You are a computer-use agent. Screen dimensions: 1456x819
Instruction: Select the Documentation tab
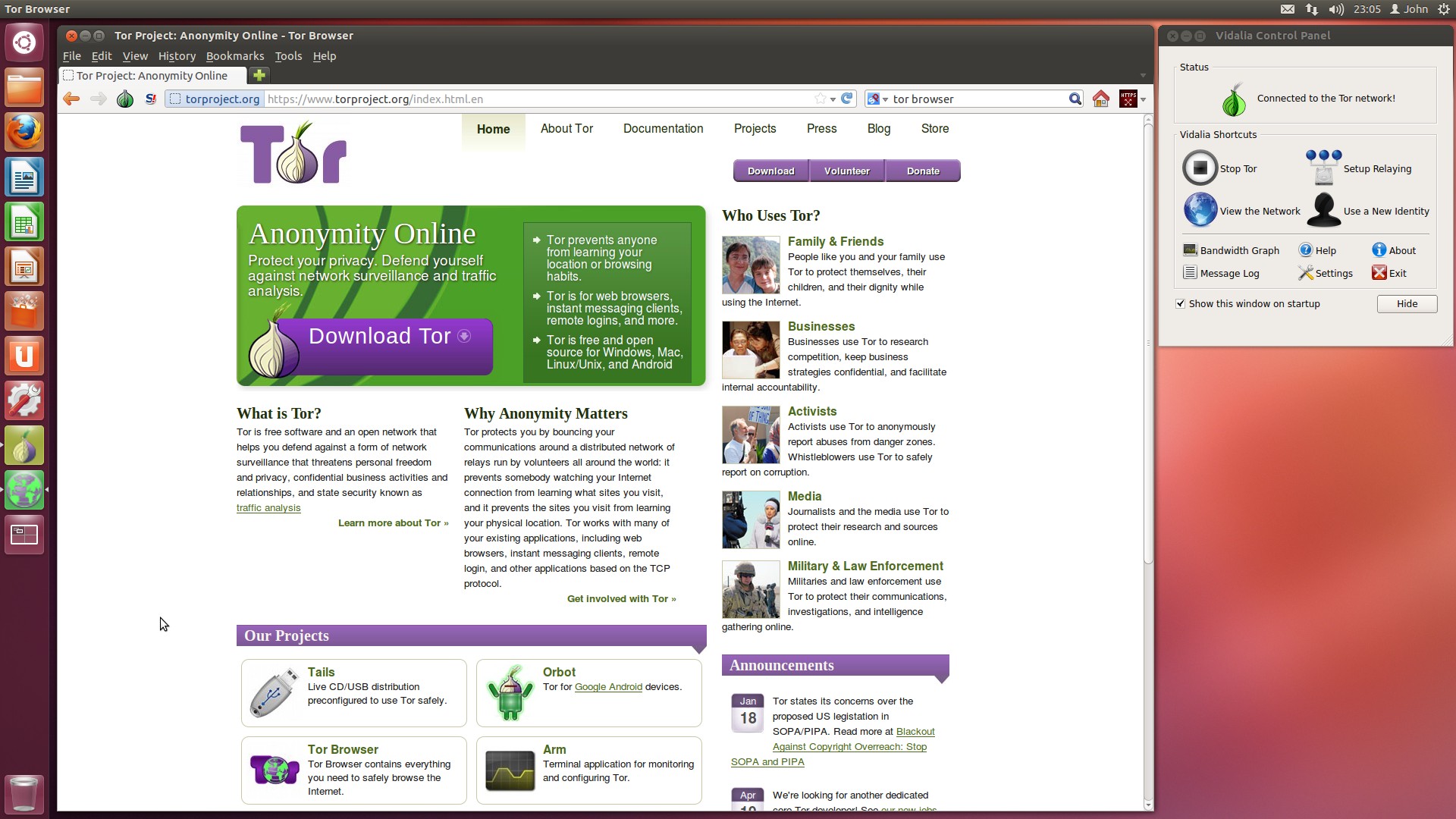pos(662,128)
